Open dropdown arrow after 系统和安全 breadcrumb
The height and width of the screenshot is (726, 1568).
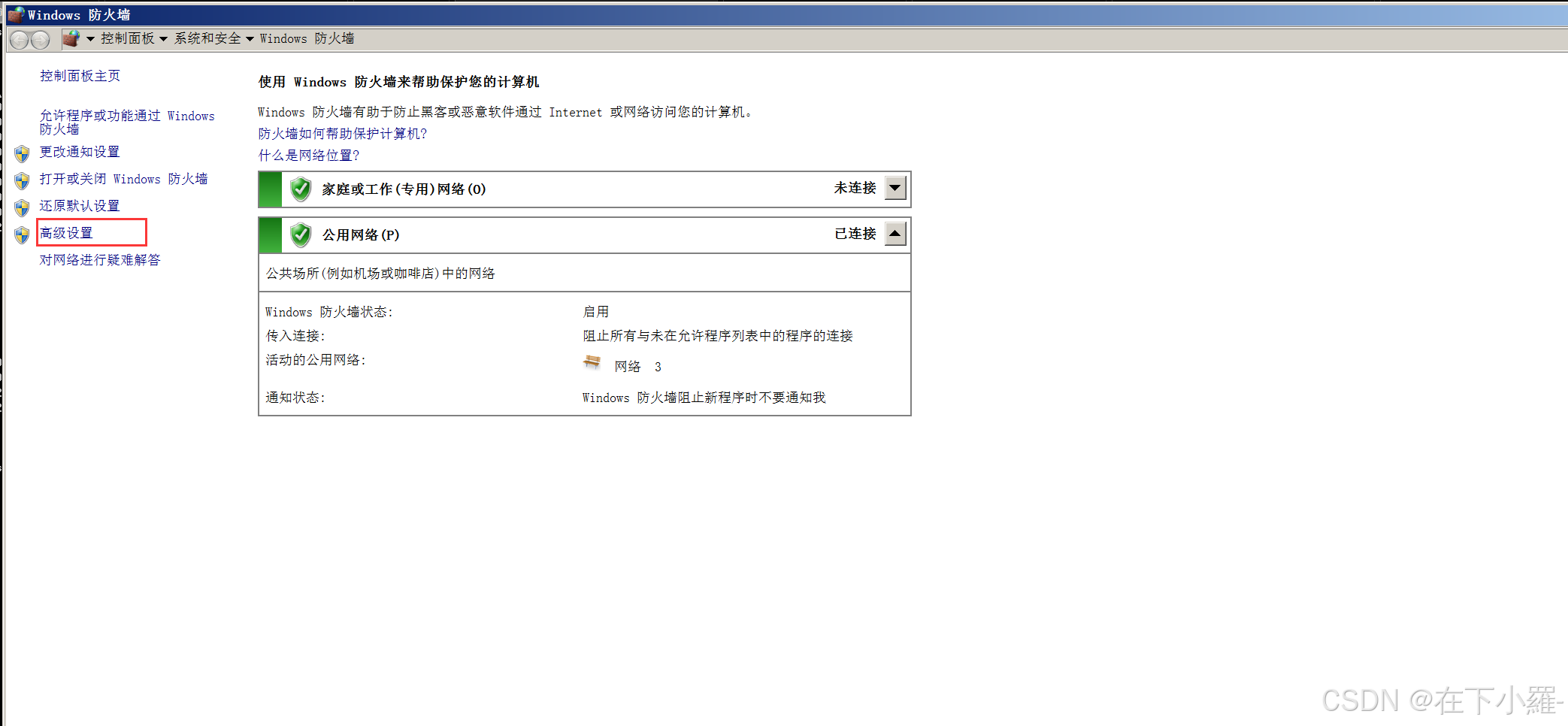click(x=250, y=39)
